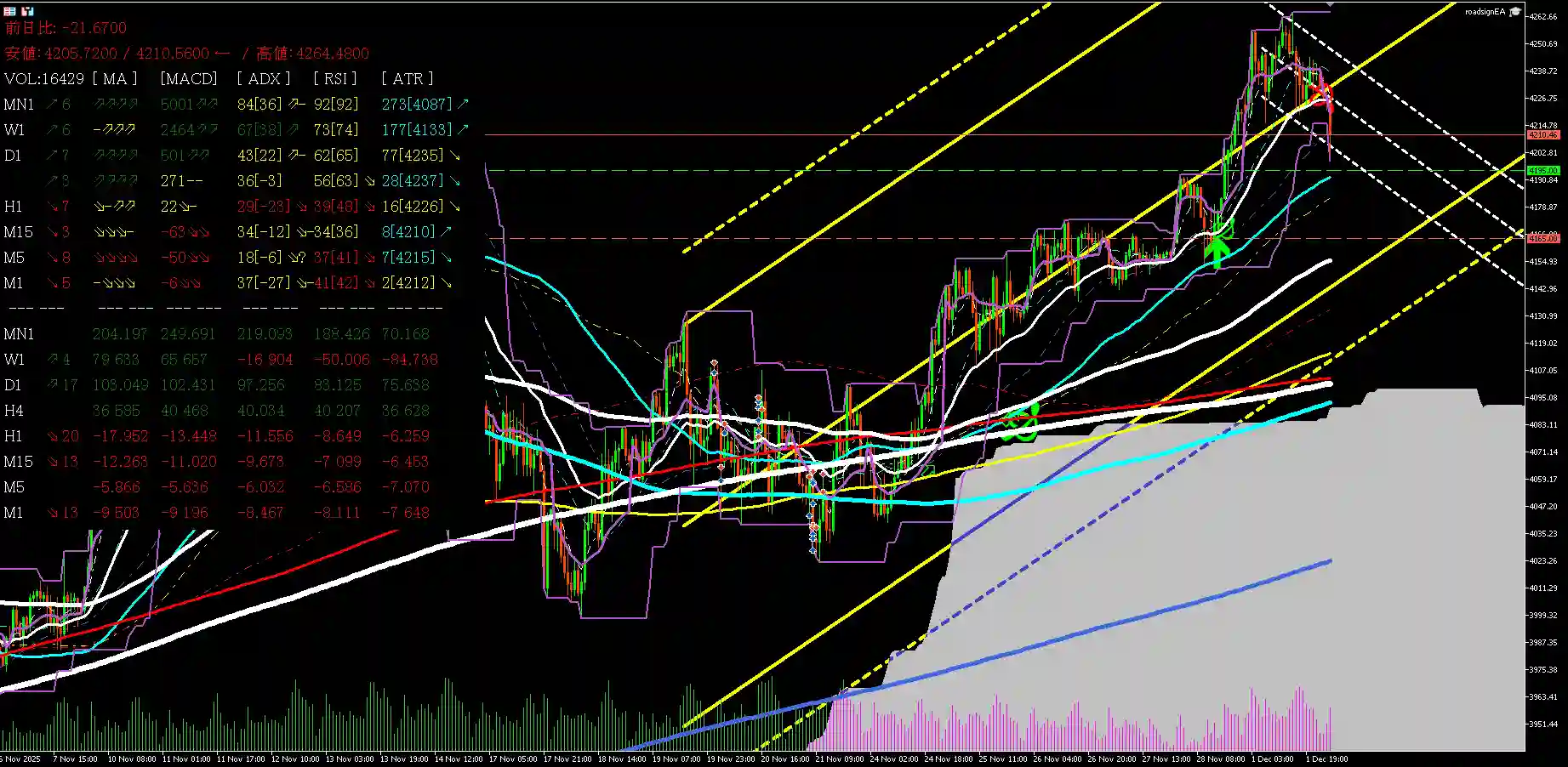Click the [ ATR ] column header

[407, 79]
